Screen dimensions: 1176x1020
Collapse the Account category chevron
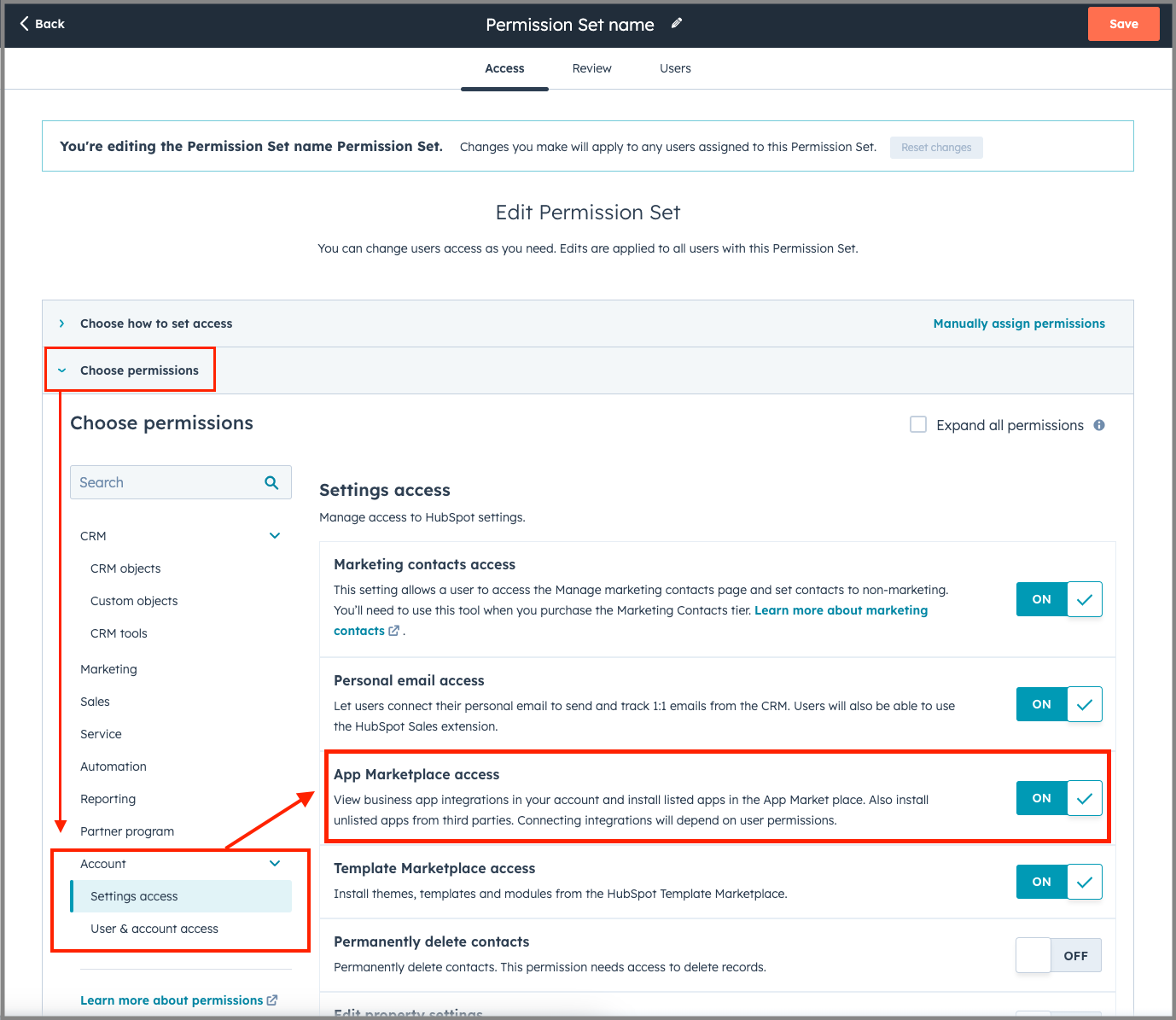pos(275,864)
